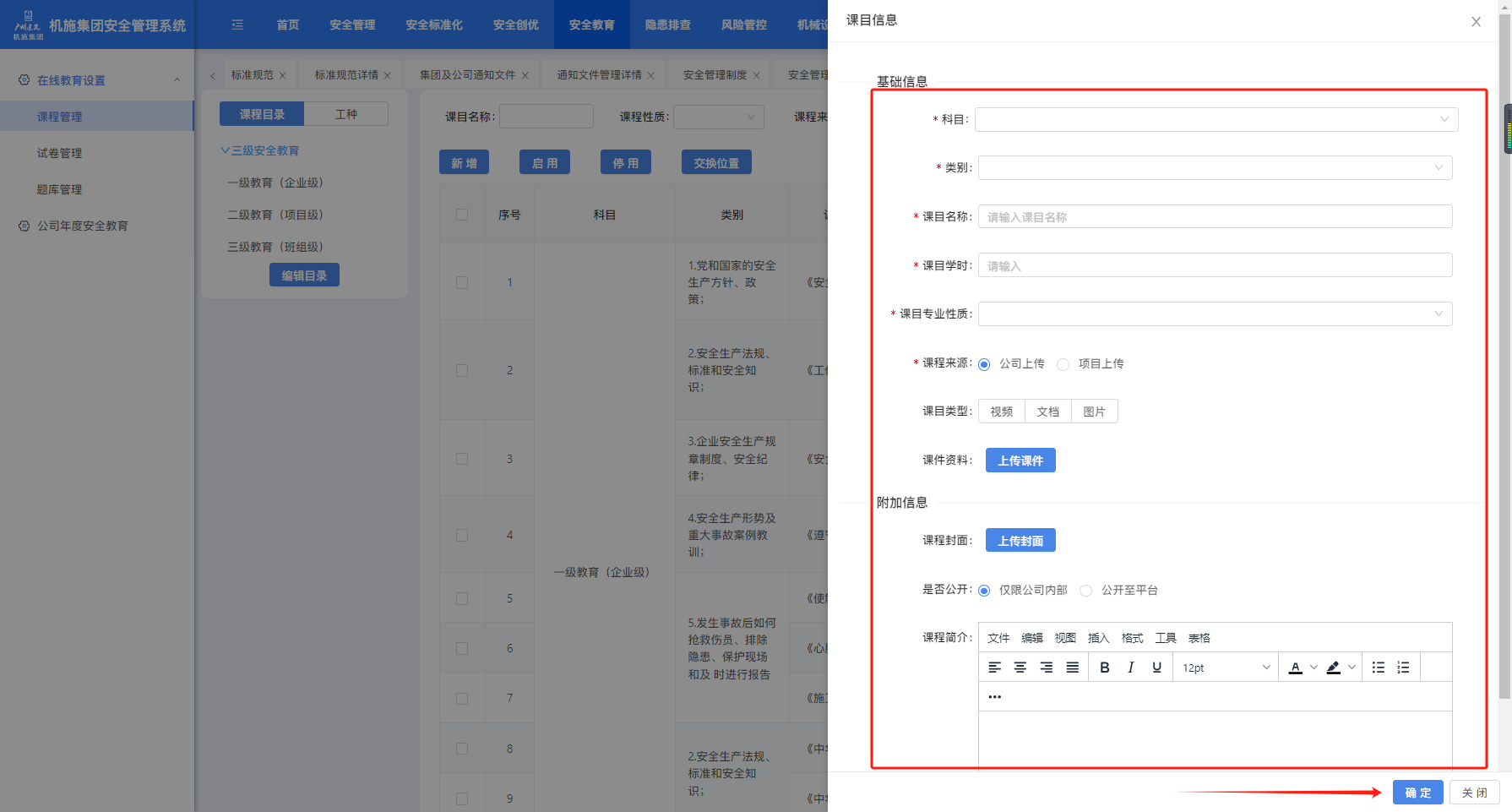Screen dimensions: 1512x812
Task: Expand the 课目专业性质 dropdown
Action: 1215,314
